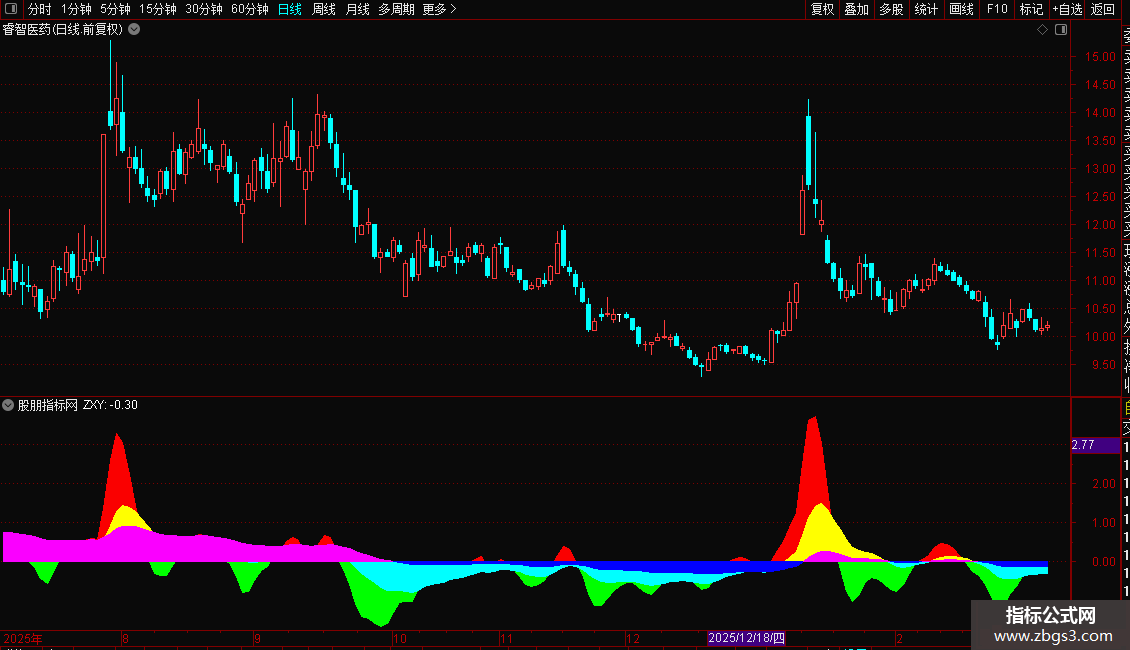1130x650 pixels.
Task: Switch to 月线 monthly chart
Action: click(357, 9)
